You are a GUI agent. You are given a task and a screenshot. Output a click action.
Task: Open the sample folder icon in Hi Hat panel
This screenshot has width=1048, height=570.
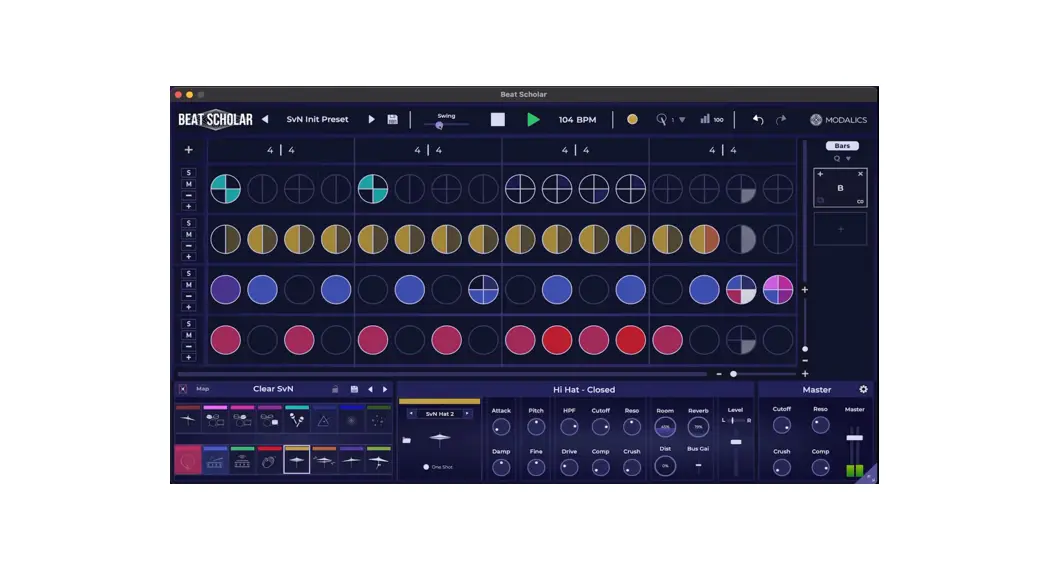point(406,440)
